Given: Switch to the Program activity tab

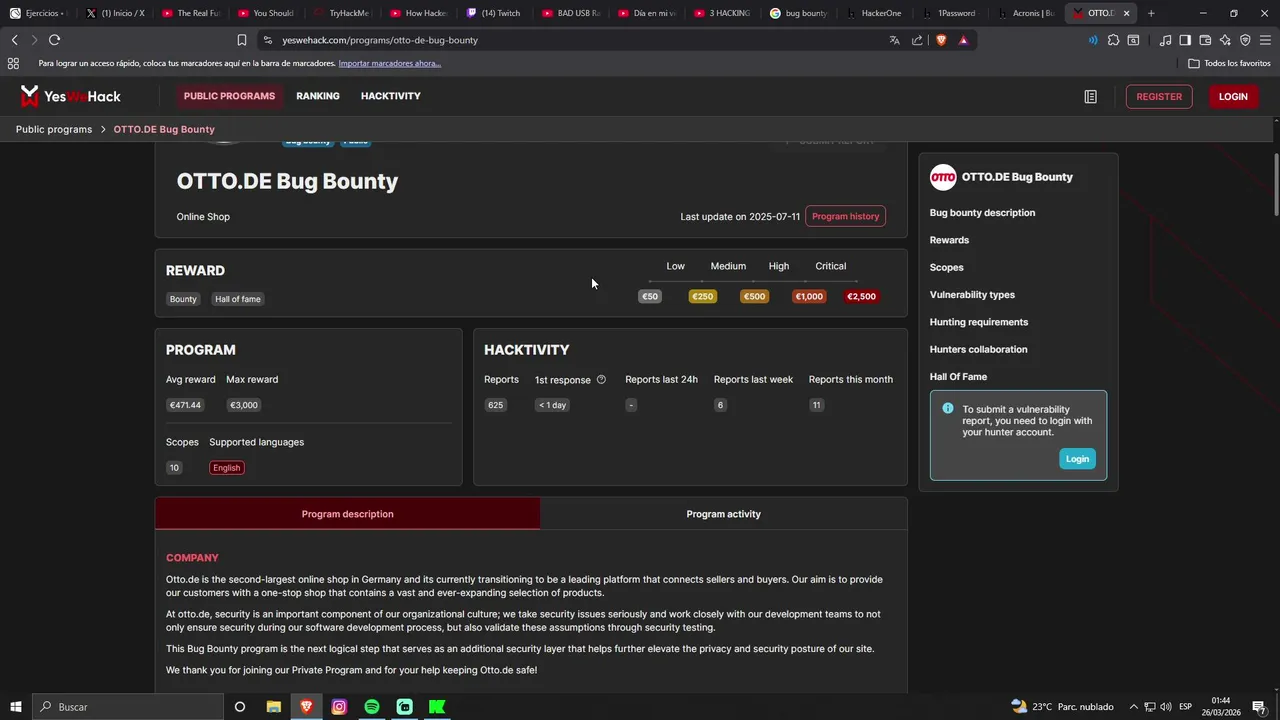Looking at the screenshot, I should click(724, 514).
